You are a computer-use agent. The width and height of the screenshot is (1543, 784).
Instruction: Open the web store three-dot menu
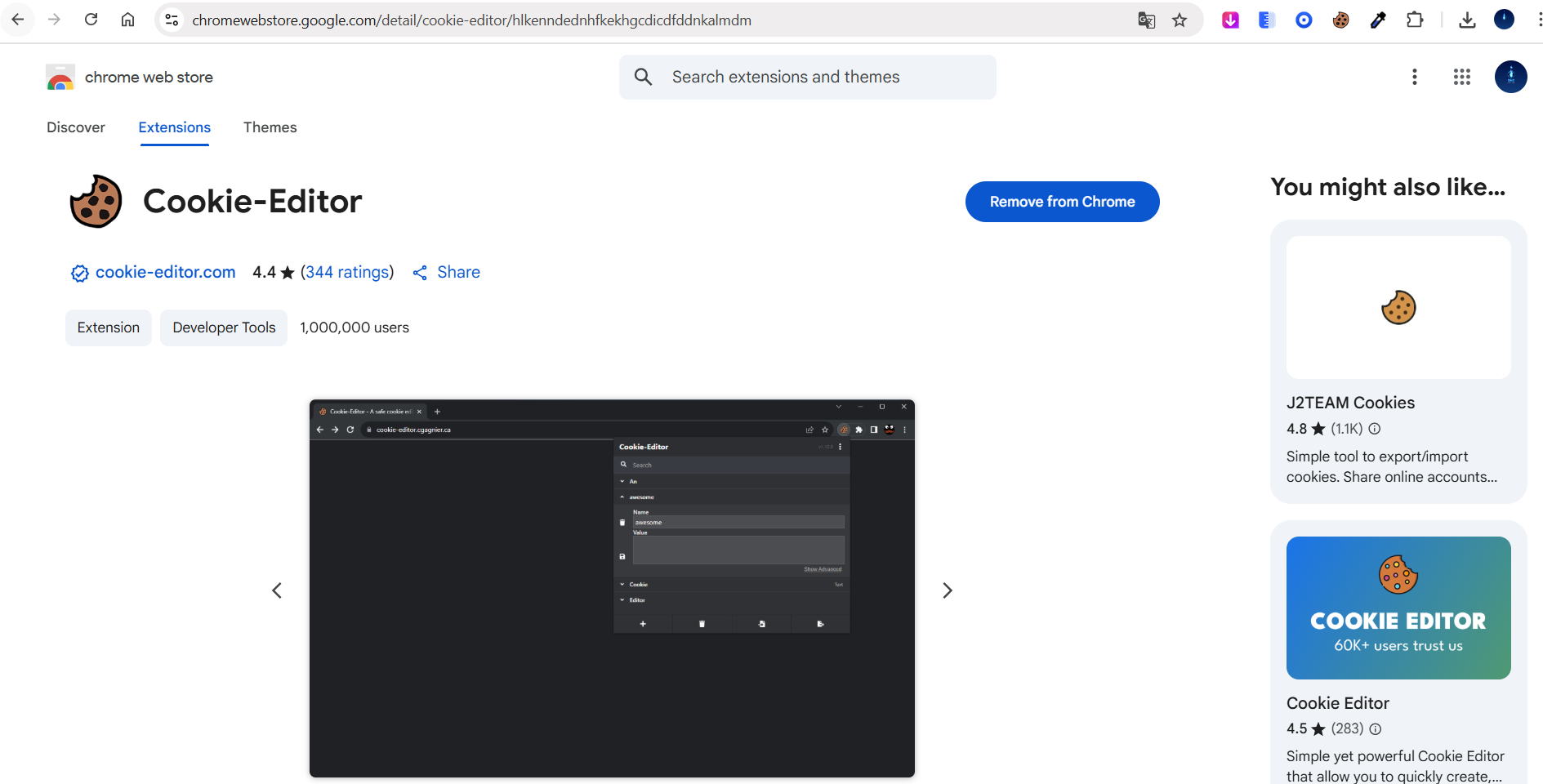1415,77
